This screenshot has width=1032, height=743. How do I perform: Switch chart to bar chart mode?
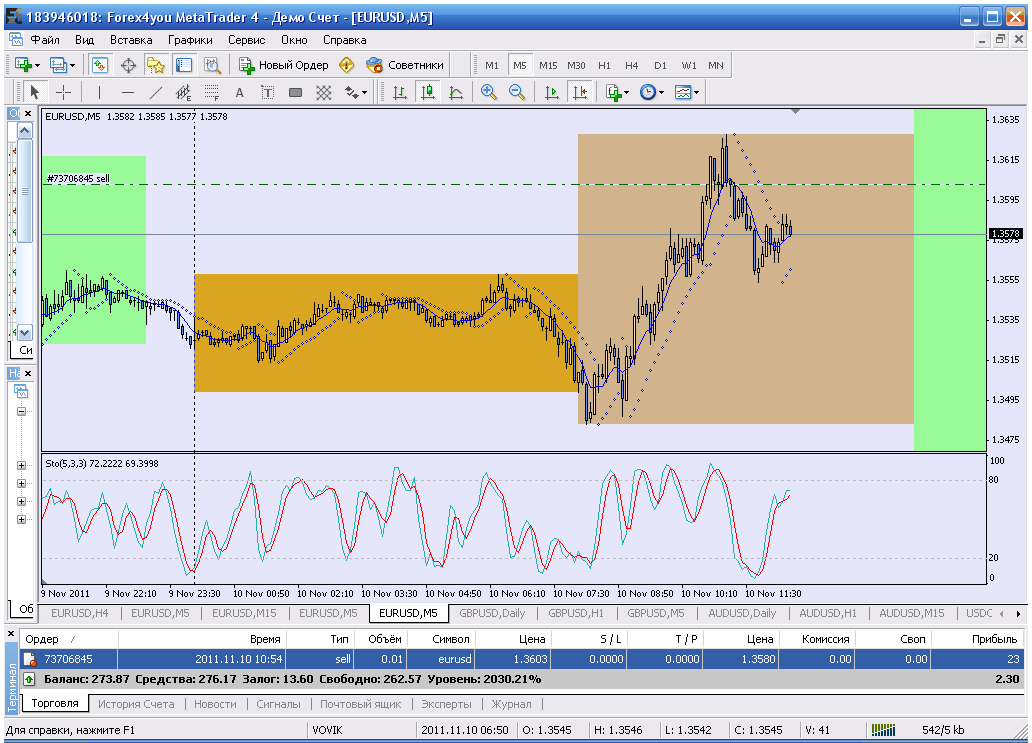[x=400, y=93]
